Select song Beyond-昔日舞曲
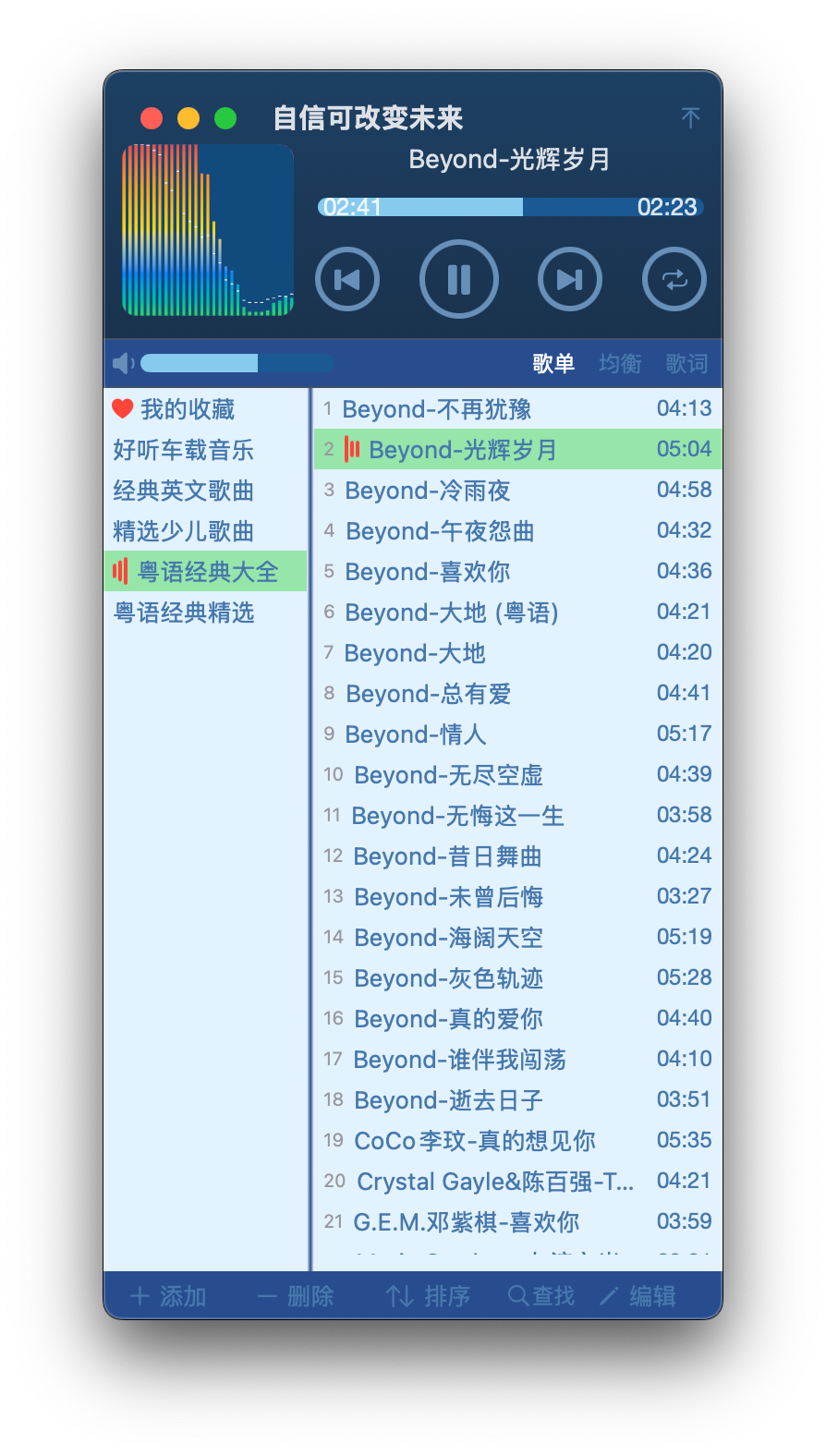Image resolution: width=826 pixels, height=1456 pixels. [517, 855]
